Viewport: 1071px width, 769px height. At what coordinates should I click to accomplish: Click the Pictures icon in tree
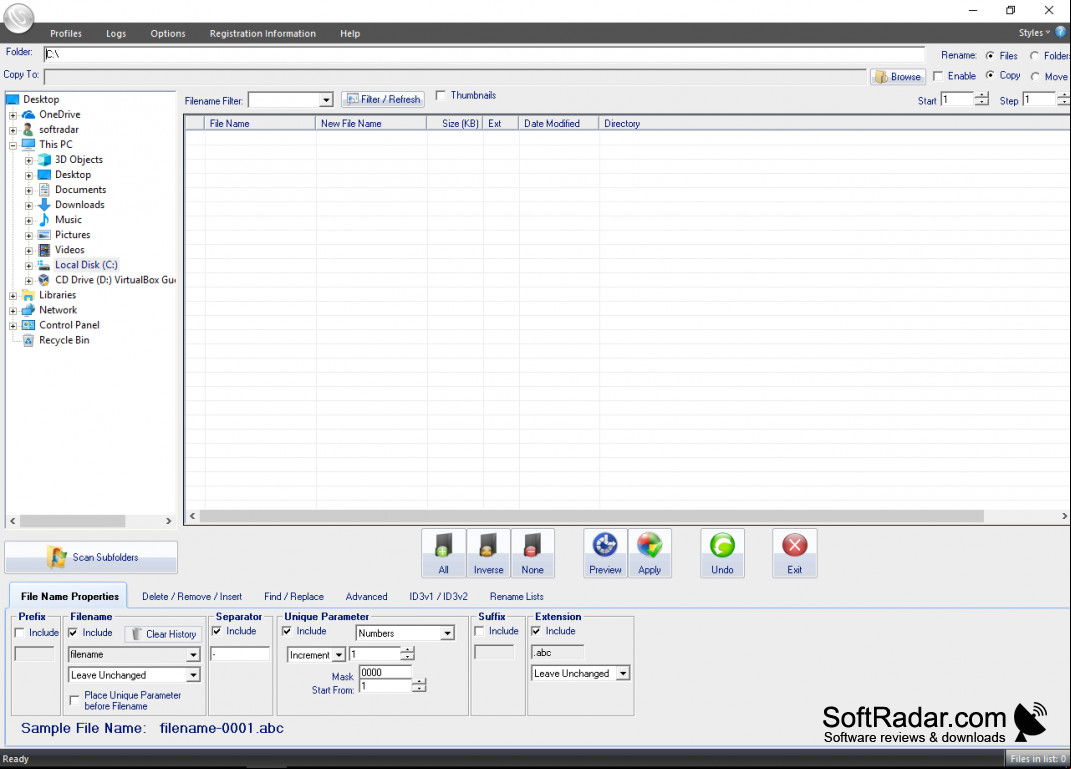[x=44, y=235]
